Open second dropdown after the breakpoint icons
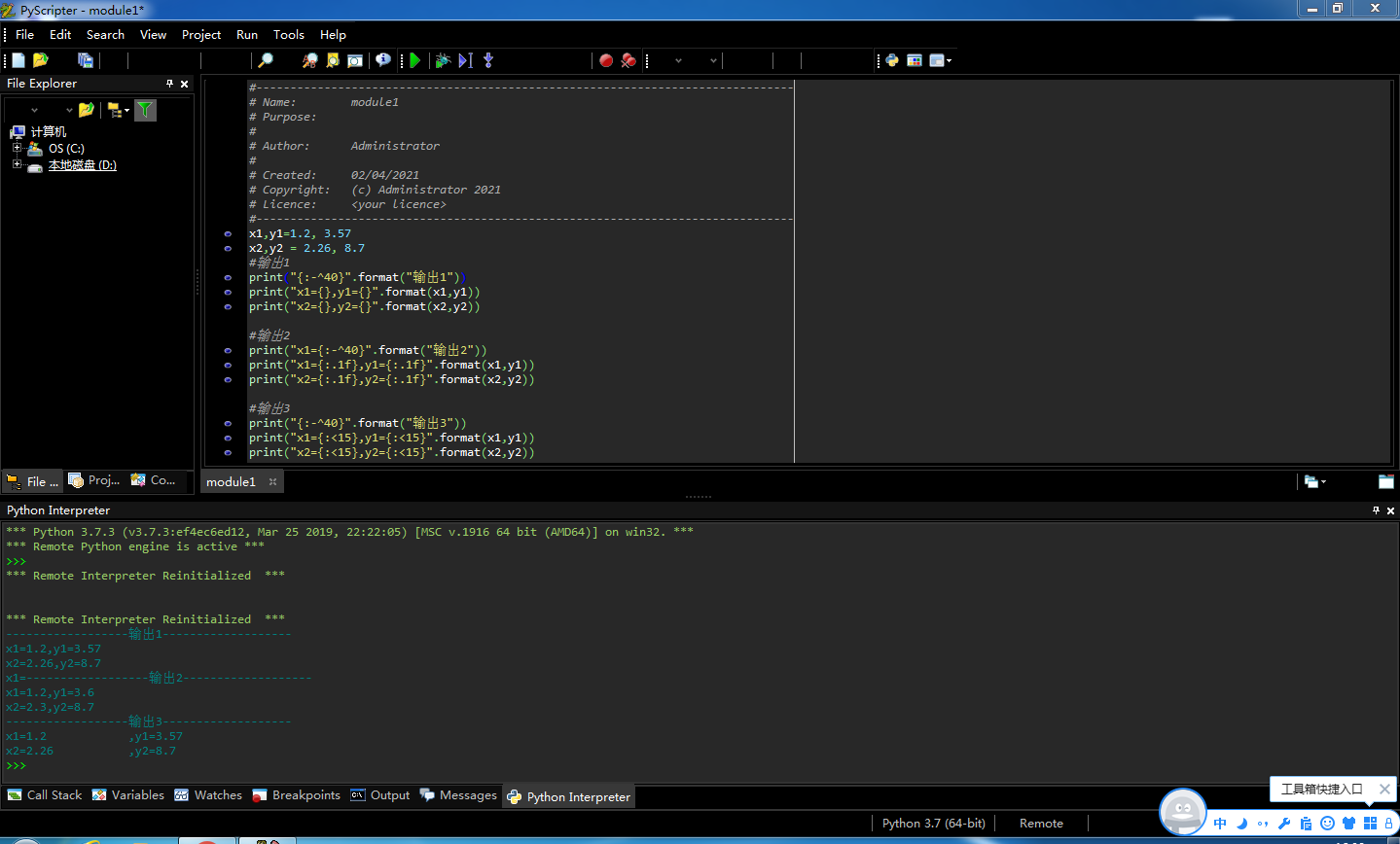 [713, 60]
